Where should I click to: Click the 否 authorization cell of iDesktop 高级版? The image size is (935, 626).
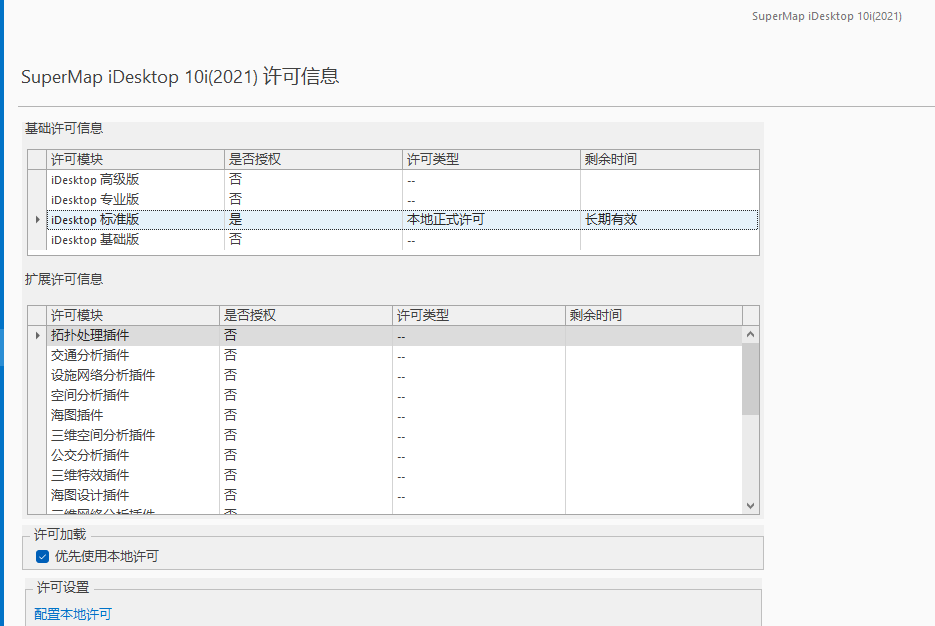[314, 179]
